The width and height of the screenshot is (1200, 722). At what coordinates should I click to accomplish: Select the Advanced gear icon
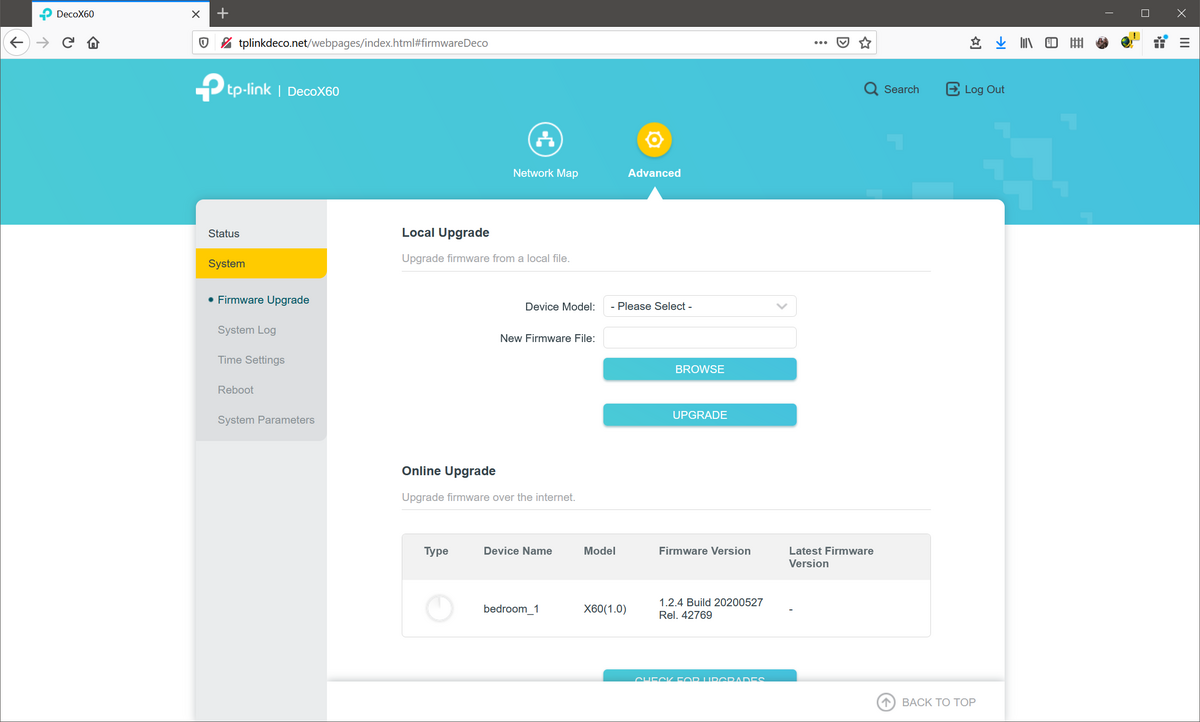654,141
